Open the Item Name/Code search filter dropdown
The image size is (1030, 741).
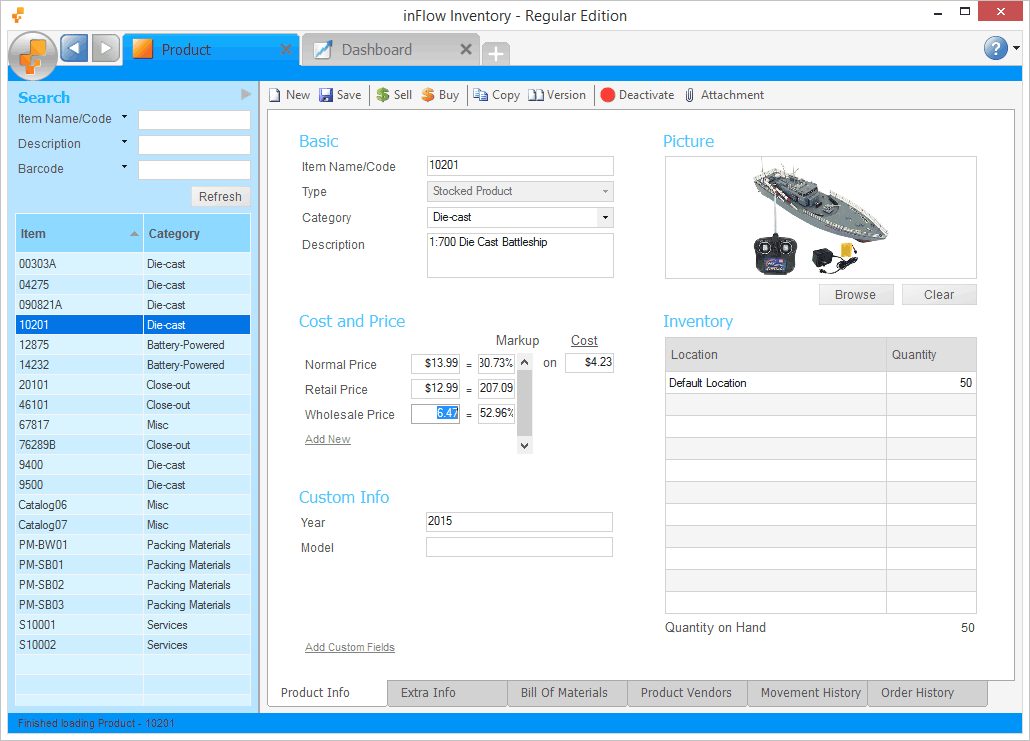pos(125,117)
